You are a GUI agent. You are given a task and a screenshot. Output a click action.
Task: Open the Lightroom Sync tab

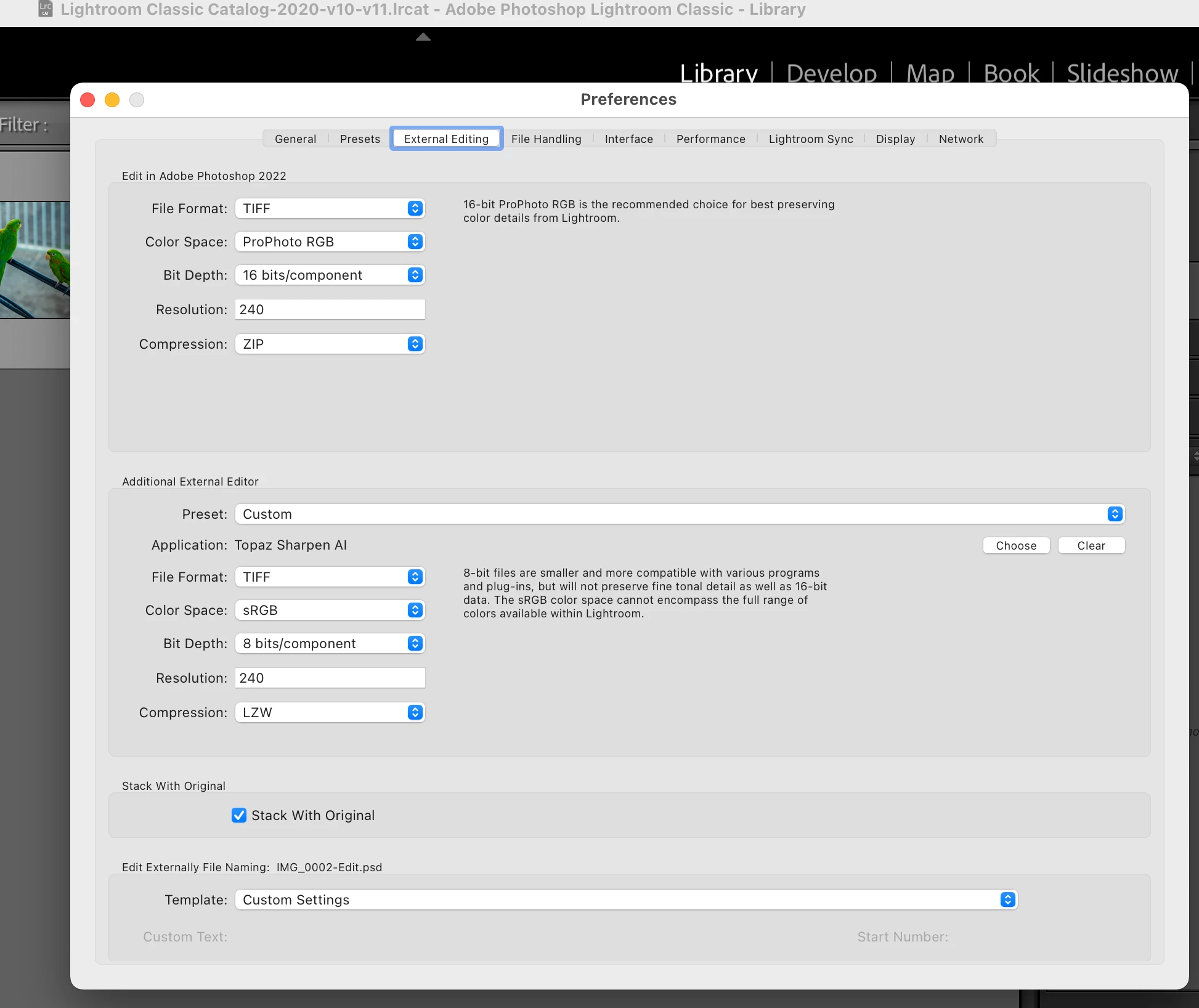coord(810,139)
